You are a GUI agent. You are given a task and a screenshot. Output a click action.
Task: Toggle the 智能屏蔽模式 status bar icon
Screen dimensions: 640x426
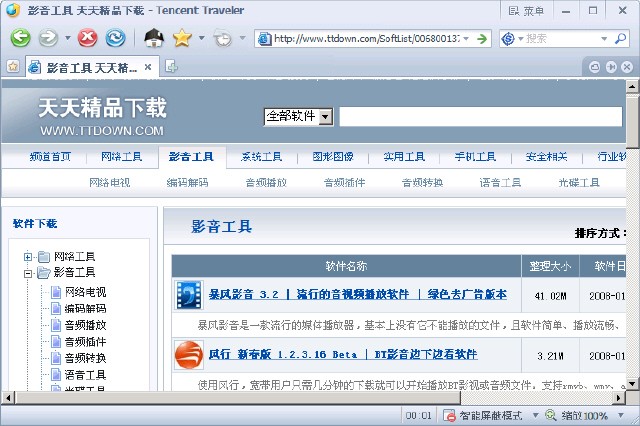(449, 415)
